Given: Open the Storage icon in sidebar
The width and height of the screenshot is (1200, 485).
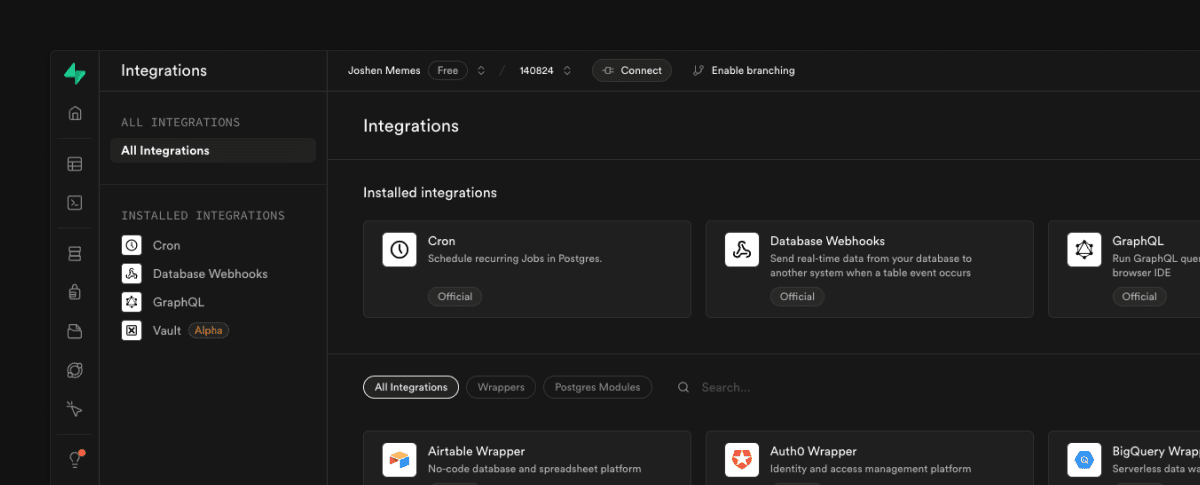Looking at the screenshot, I should tap(75, 331).
